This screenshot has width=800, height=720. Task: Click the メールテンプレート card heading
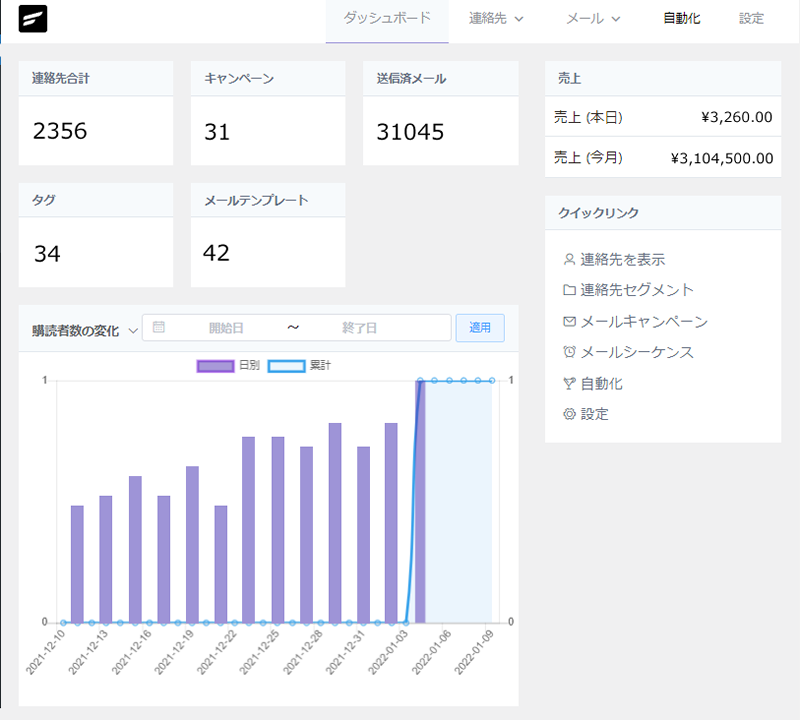pyautogui.click(x=256, y=200)
